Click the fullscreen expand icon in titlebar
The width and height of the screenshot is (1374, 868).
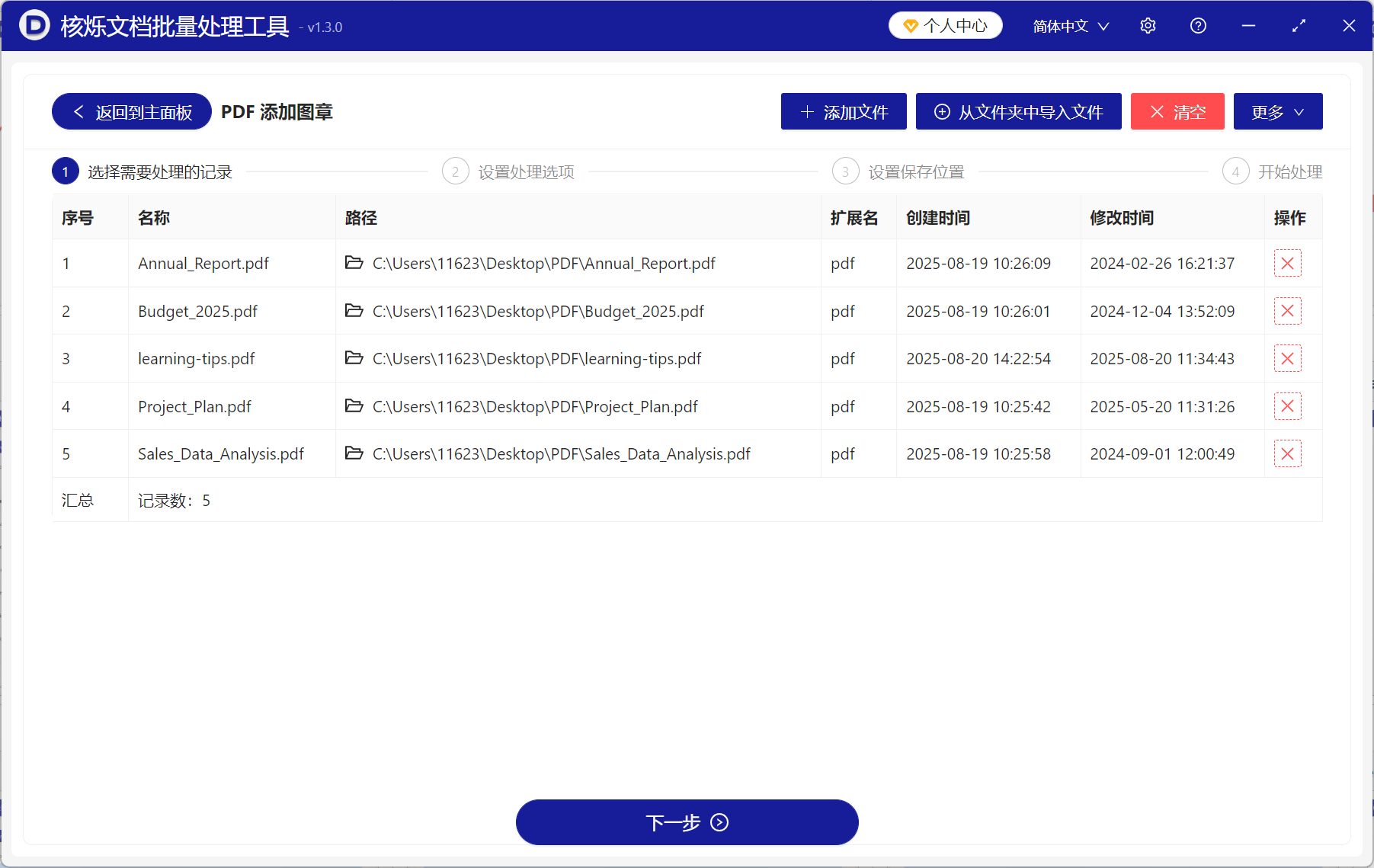tap(1299, 25)
